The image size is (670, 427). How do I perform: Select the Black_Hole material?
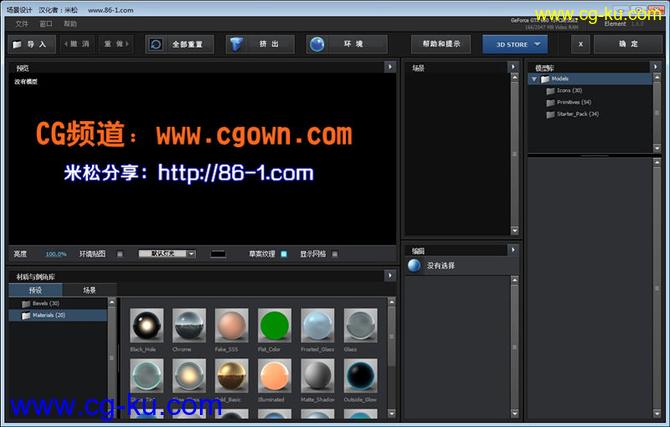pos(147,326)
